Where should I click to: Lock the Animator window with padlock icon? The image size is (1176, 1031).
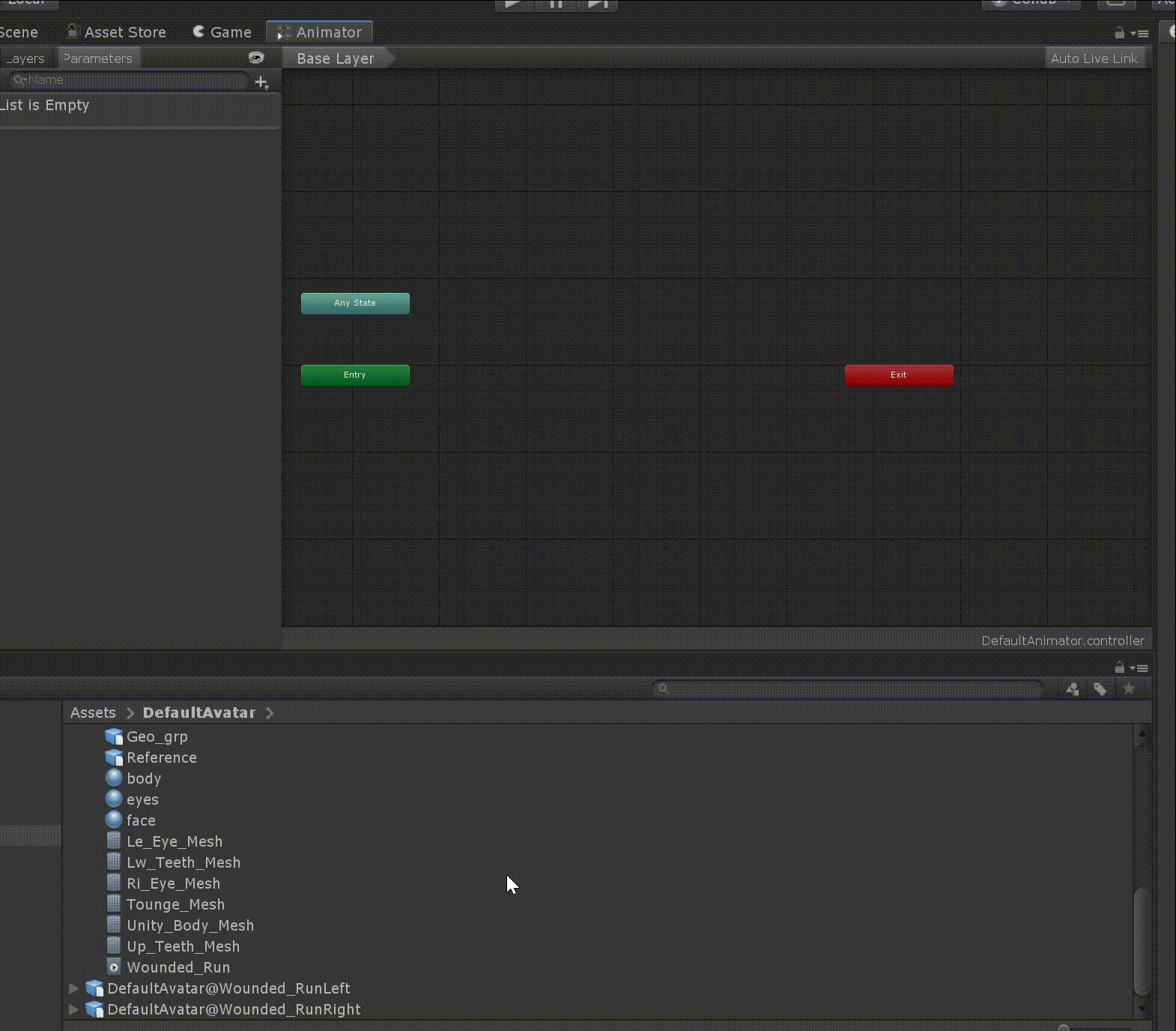pos(1119,33)
